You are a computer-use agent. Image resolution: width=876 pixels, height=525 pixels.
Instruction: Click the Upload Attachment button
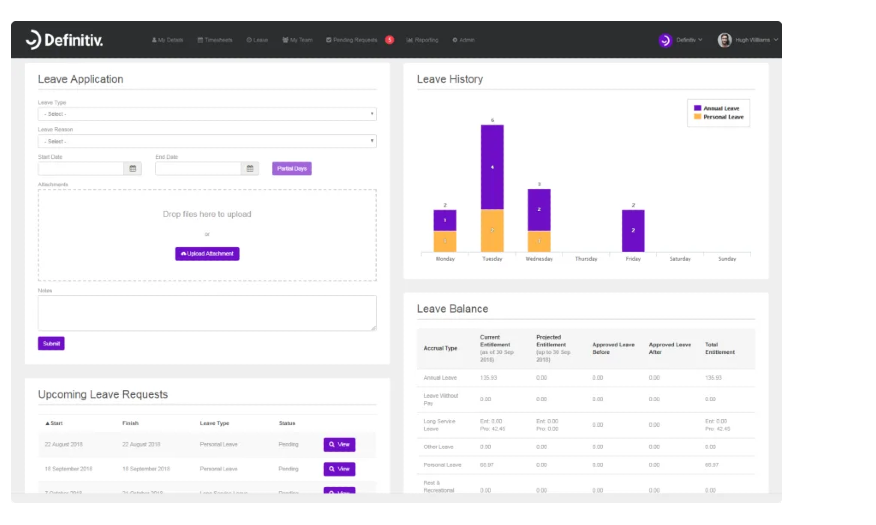(207, 254)
